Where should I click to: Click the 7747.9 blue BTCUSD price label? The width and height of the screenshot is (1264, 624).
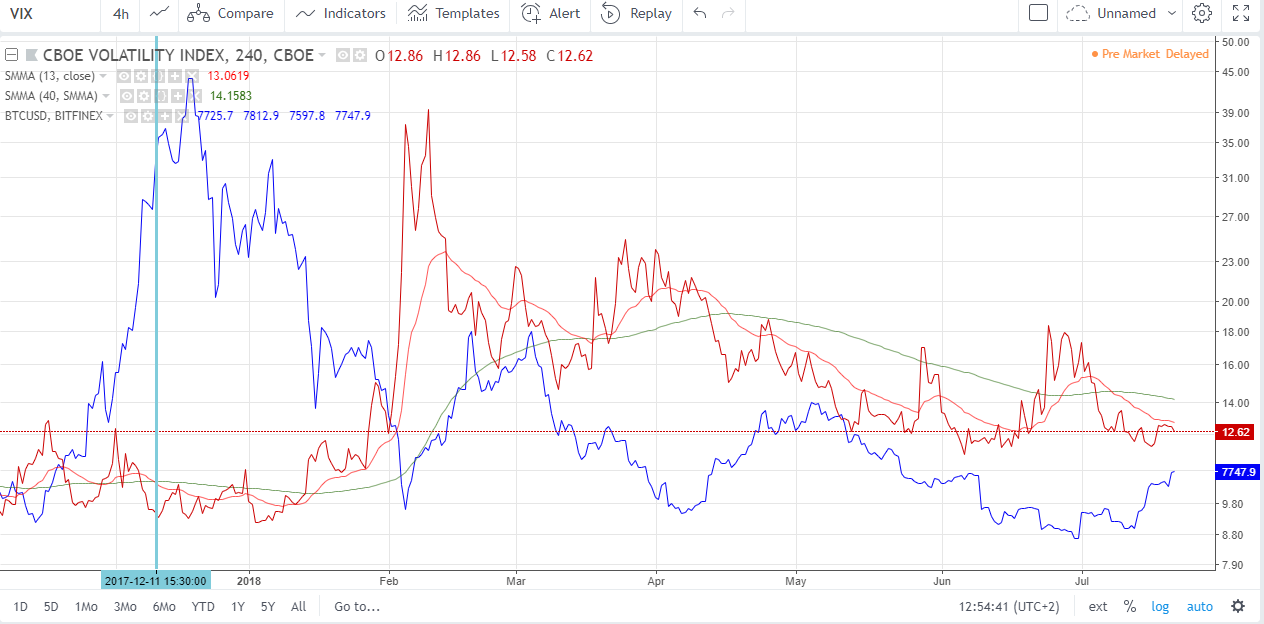[1238, 471]
